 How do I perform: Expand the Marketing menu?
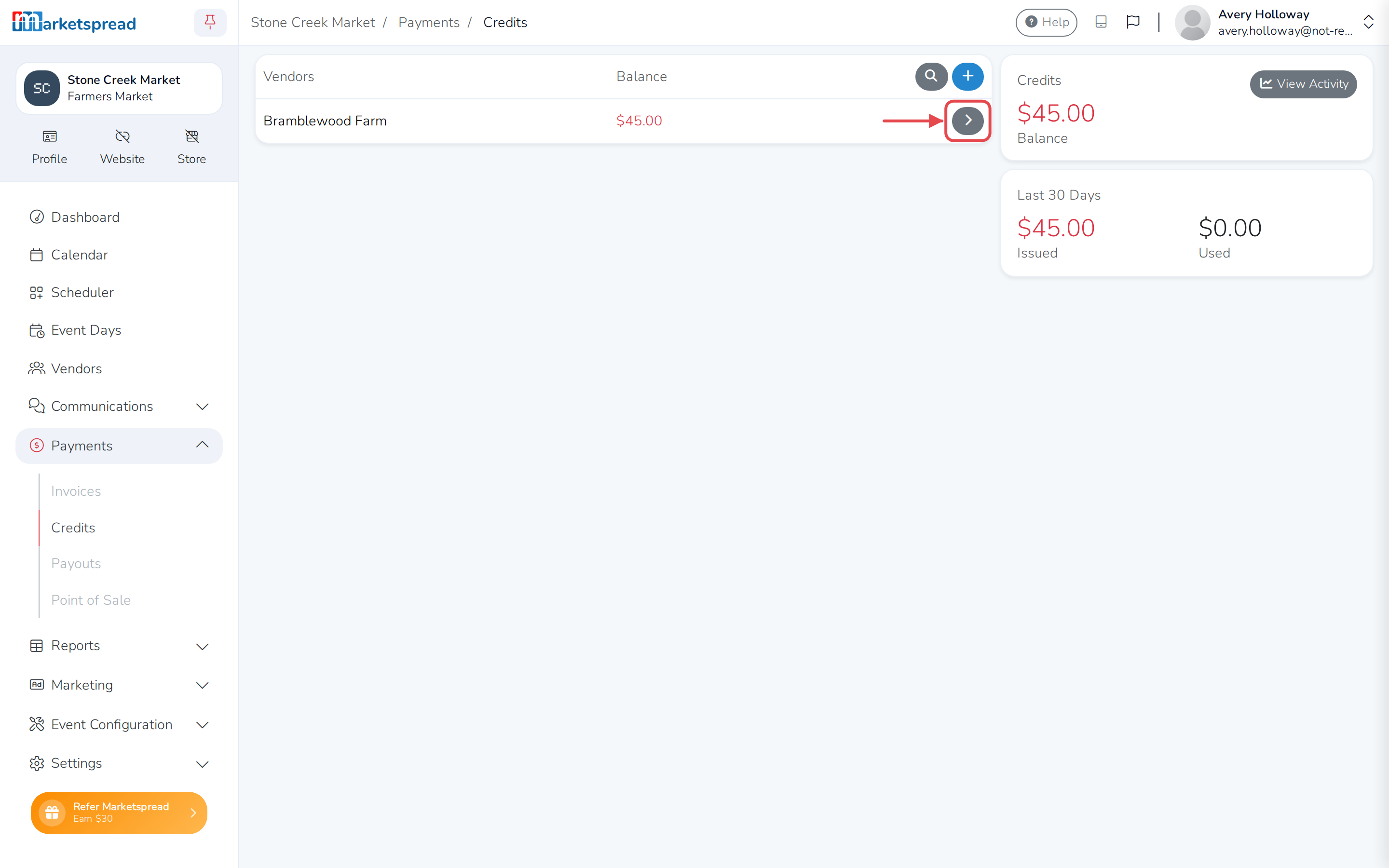[x=119, y=685]
